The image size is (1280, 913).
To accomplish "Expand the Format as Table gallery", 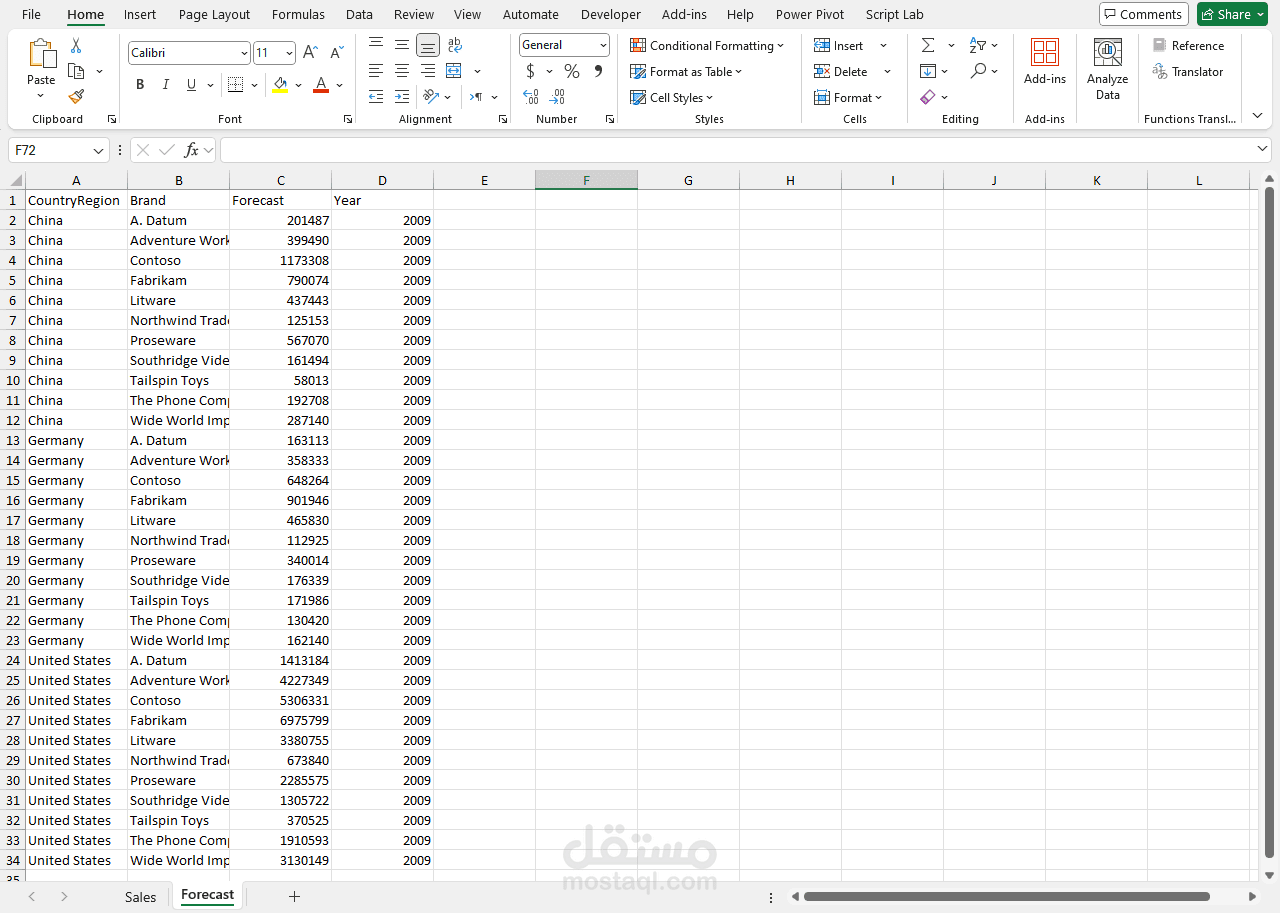I will click(686, 71).
